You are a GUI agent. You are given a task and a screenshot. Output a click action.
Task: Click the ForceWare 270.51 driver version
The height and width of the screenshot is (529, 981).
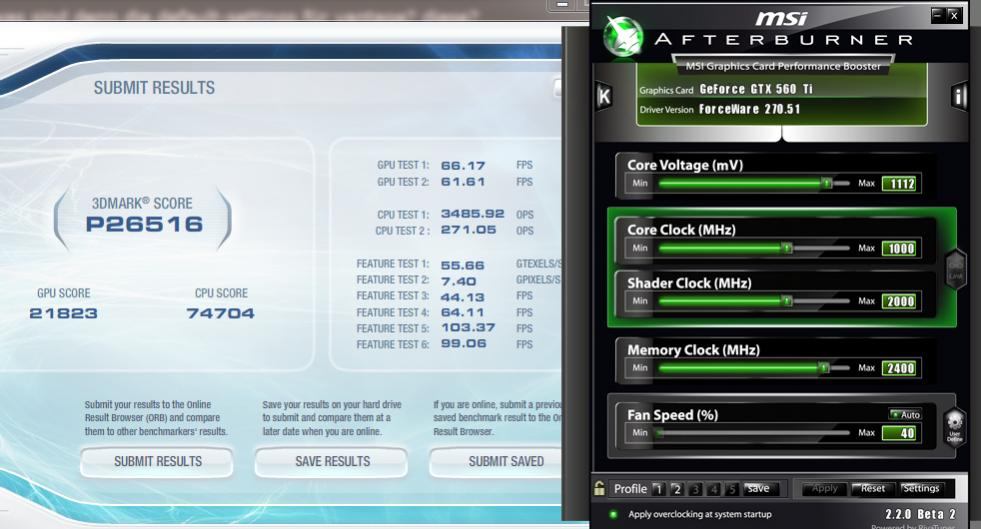click(750, 109)
